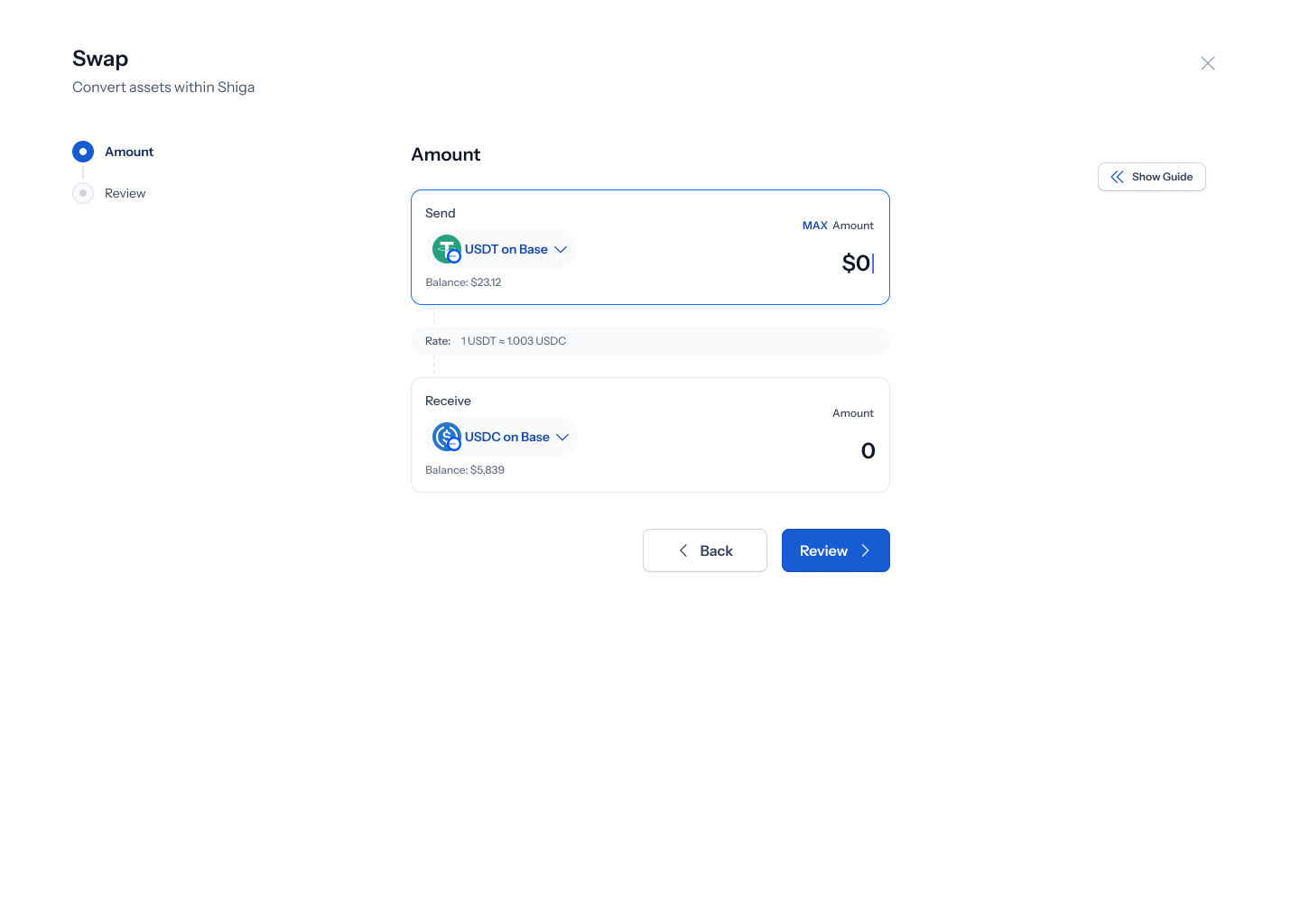This screenshot has width=1300, height=924.
Task: Click the Receive amount value 0
Action: pyautogui.click(x=868, y=450)
